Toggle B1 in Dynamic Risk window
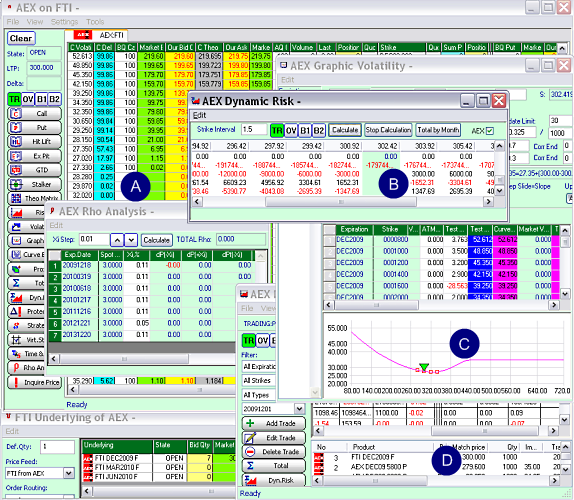The width and height of the screenshot is (574, 500). tap(305, 130)
